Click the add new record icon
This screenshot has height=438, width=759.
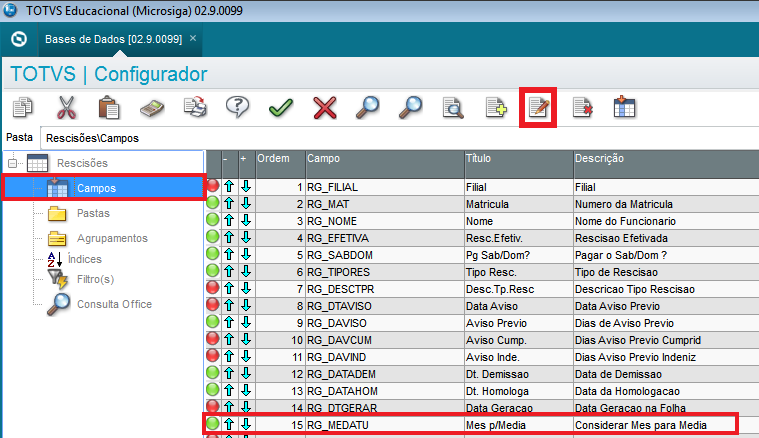point(496,107)
